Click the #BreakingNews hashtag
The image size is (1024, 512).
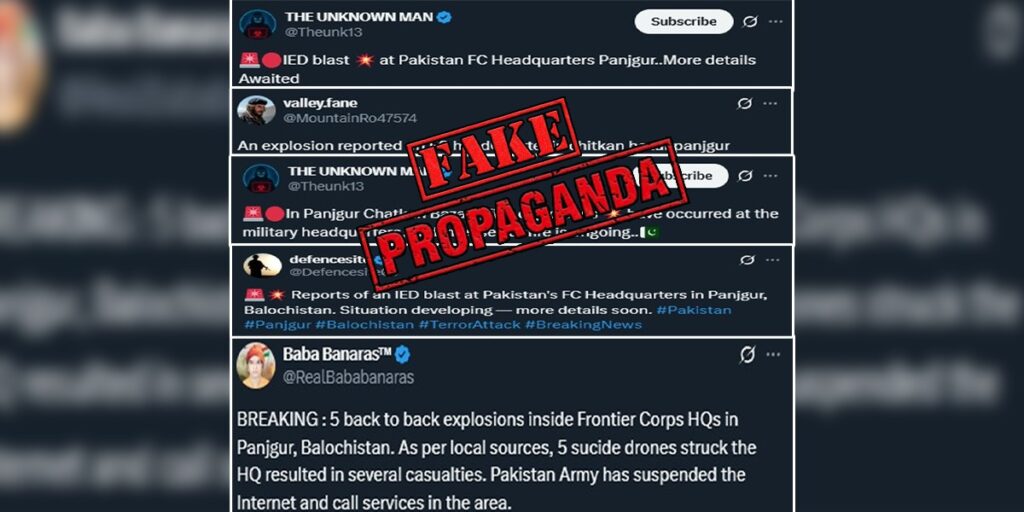[583, 325]
